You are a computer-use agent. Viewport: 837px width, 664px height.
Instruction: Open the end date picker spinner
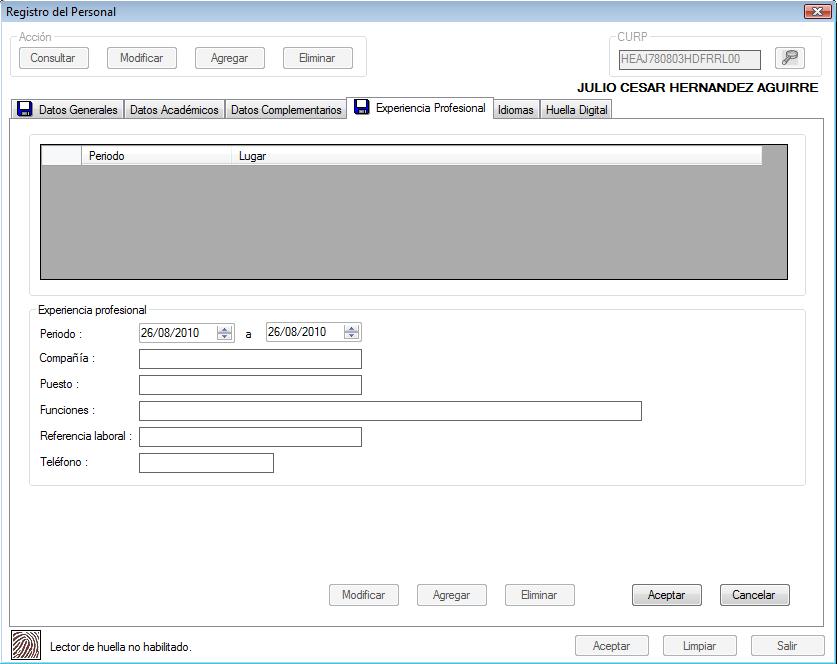click(351, 333)
